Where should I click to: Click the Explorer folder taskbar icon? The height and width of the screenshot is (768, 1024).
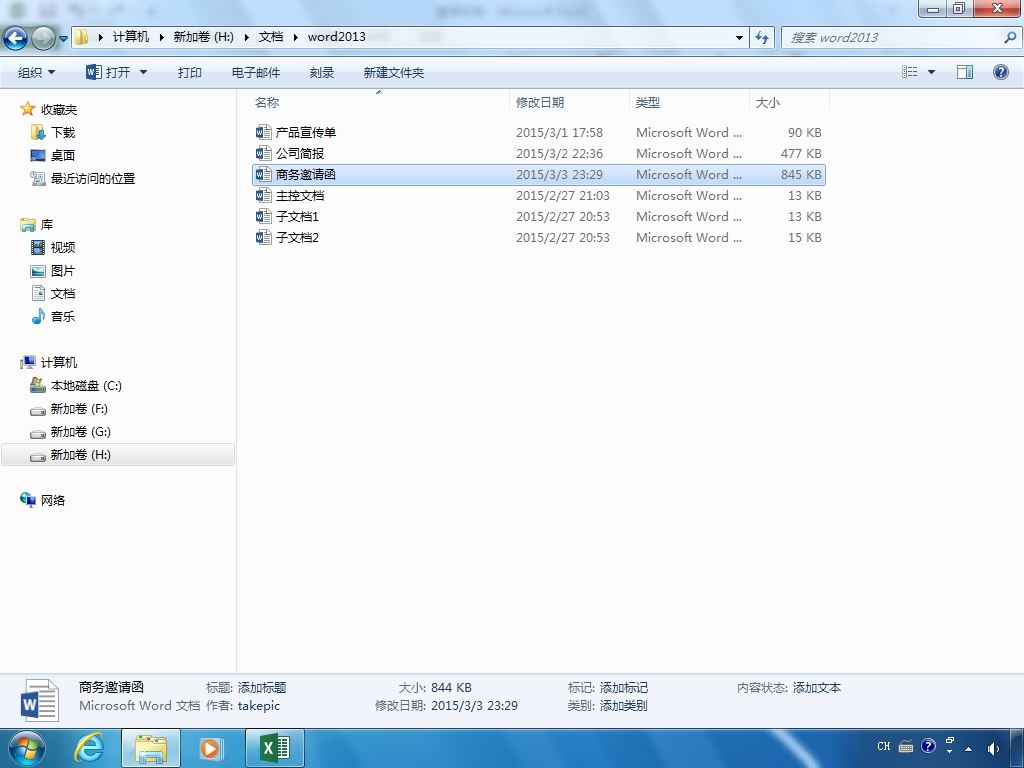point(151,748)
